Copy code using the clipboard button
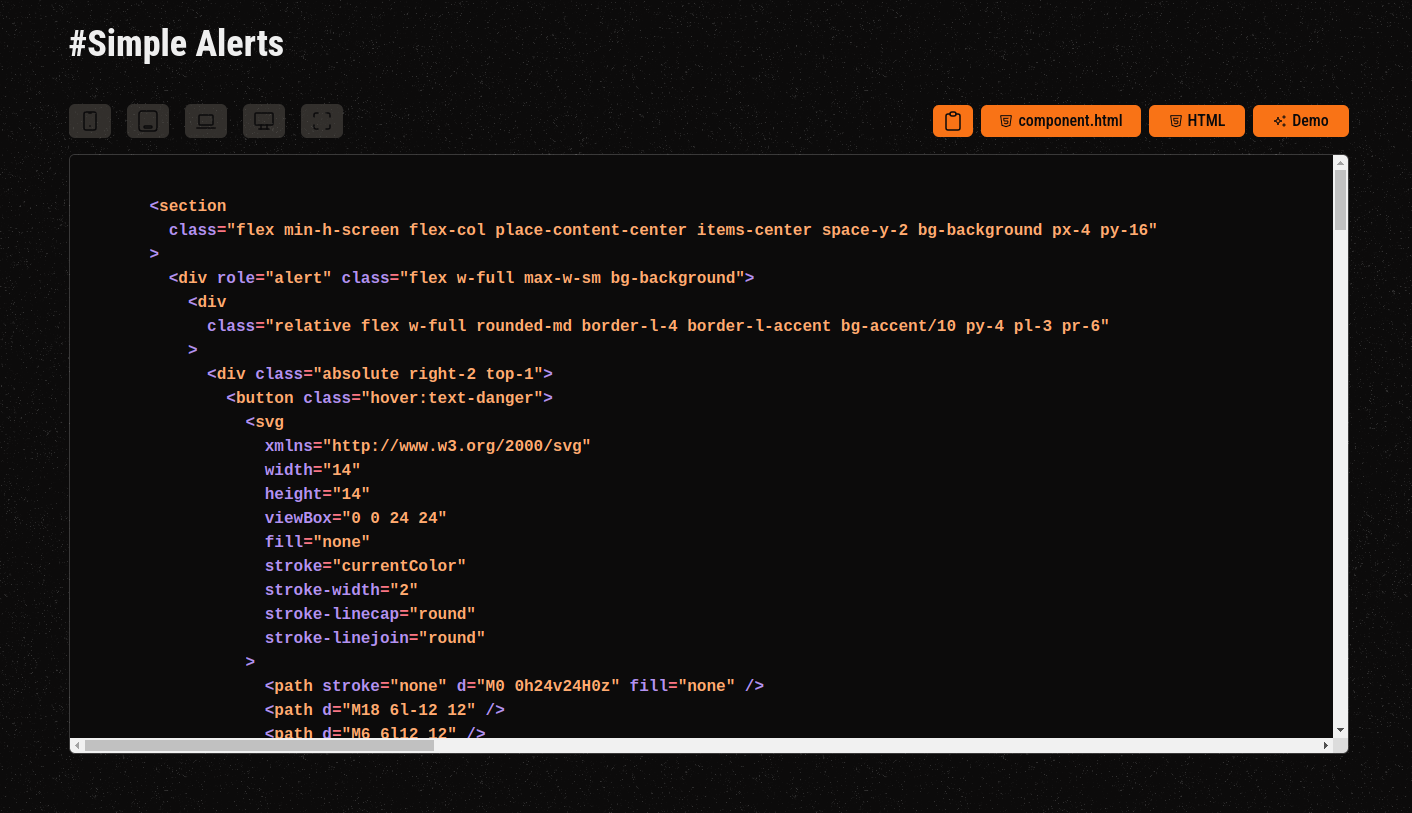The image size is (1412, 813). pyautogui.click(x=952, y=121)
